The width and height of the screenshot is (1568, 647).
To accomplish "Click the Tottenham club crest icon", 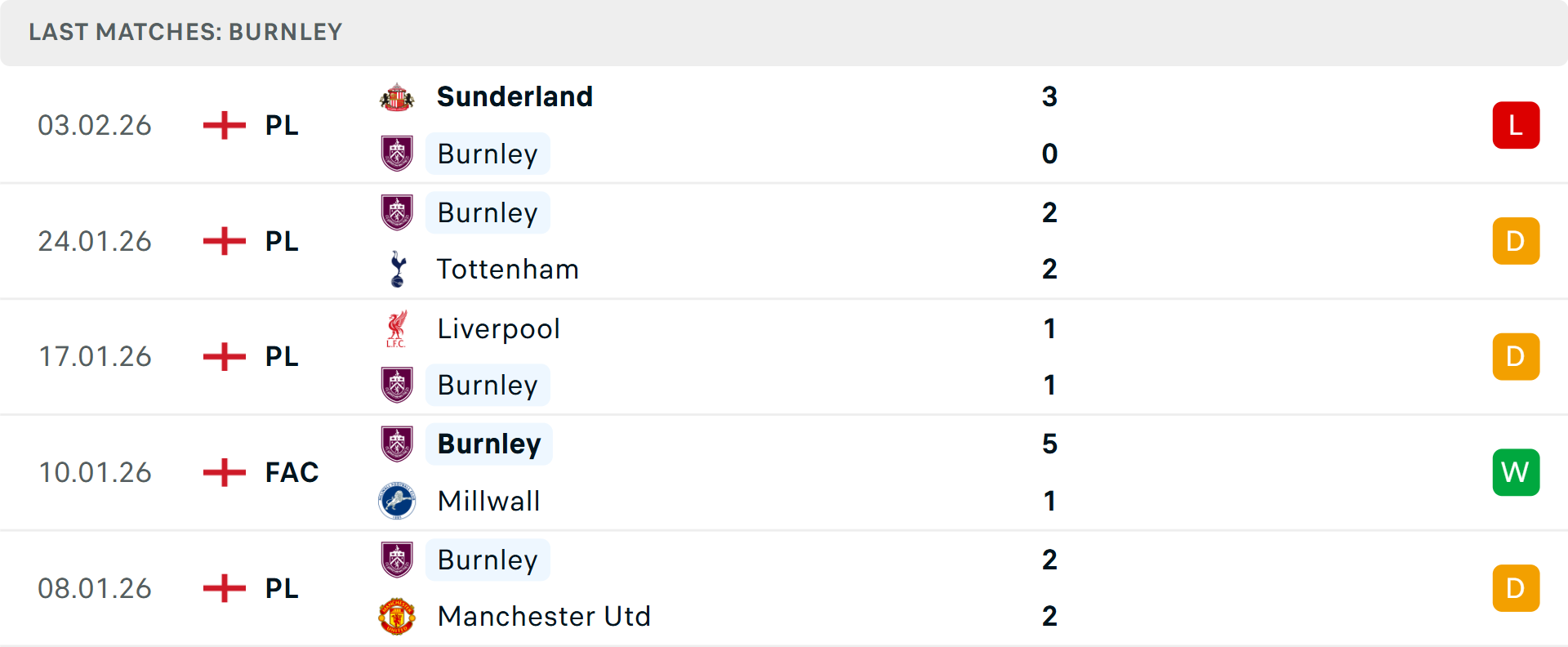I will pos(398,269).
